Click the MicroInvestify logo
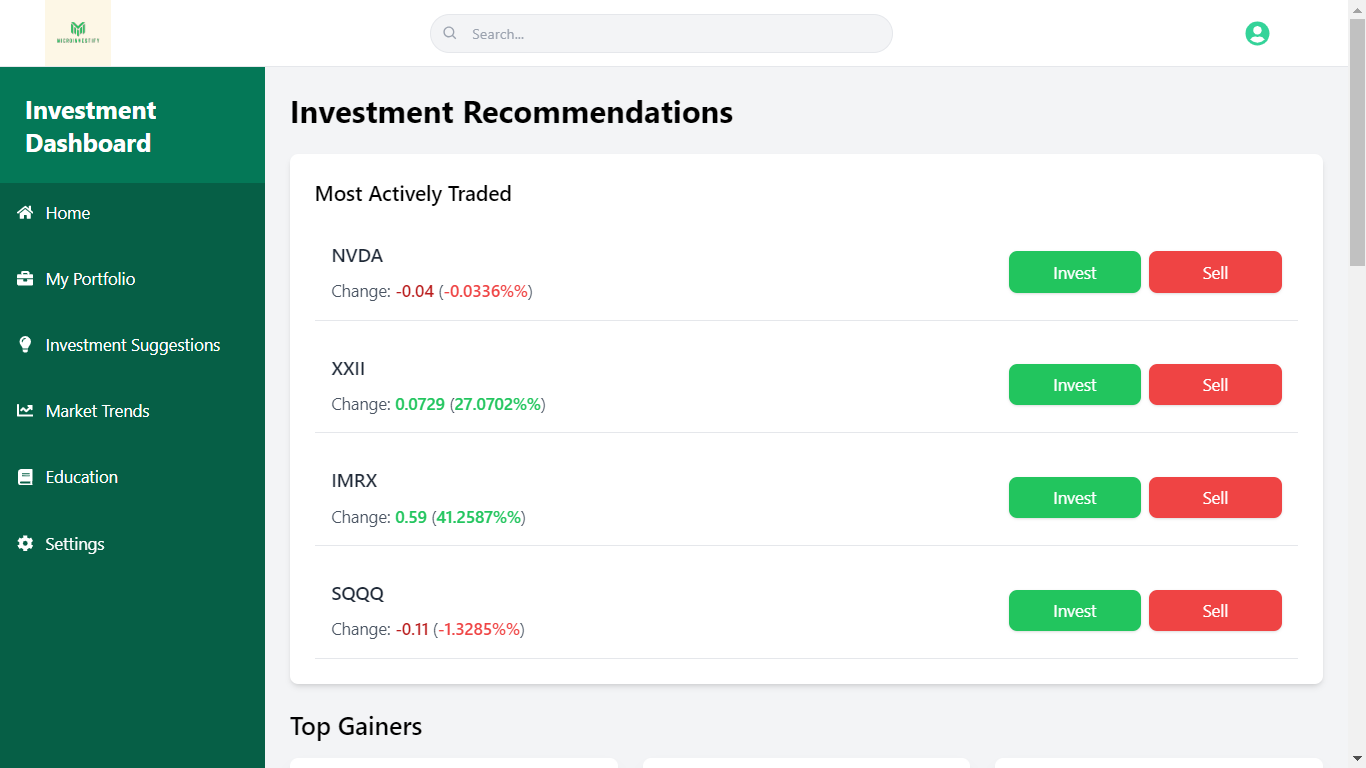The height and width of the screenshot is (768, 1366). 78,33
